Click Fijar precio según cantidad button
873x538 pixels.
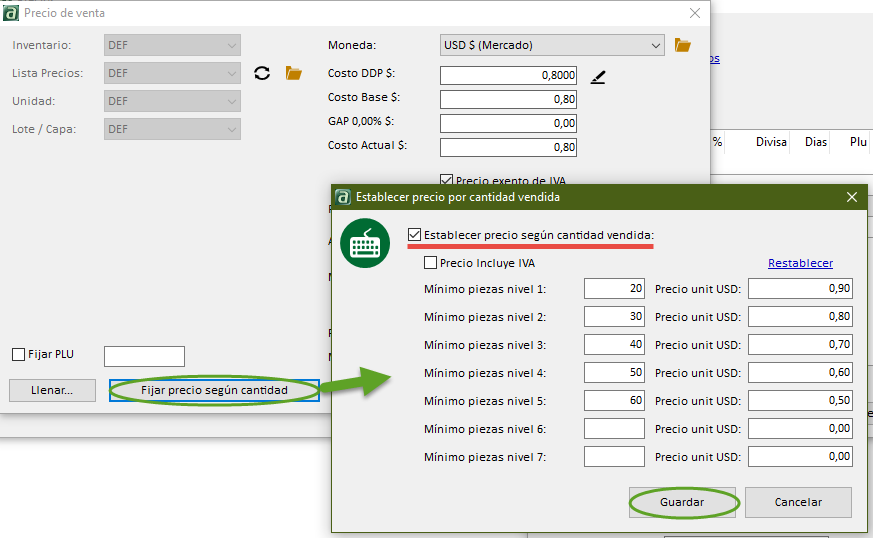click(214, 390)
